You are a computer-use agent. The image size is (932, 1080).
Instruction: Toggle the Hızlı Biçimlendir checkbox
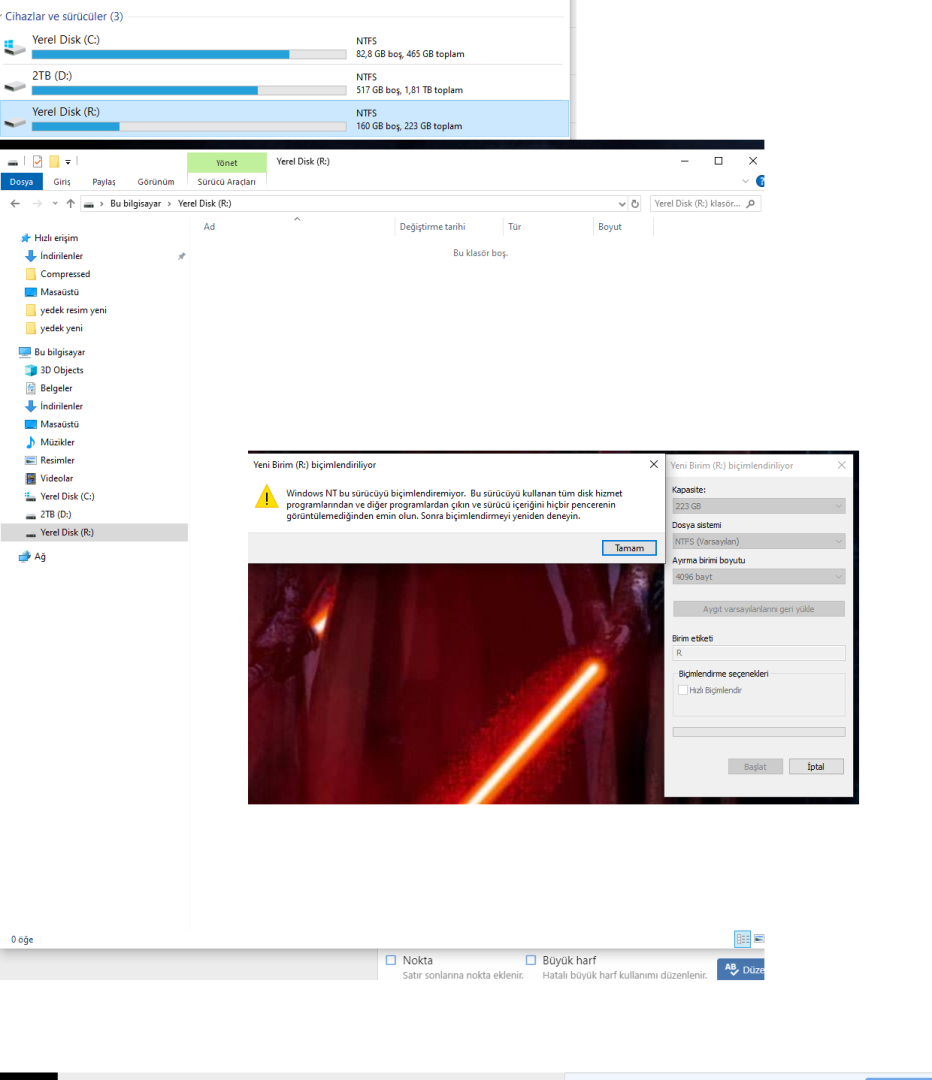click(x=683, y=690)
